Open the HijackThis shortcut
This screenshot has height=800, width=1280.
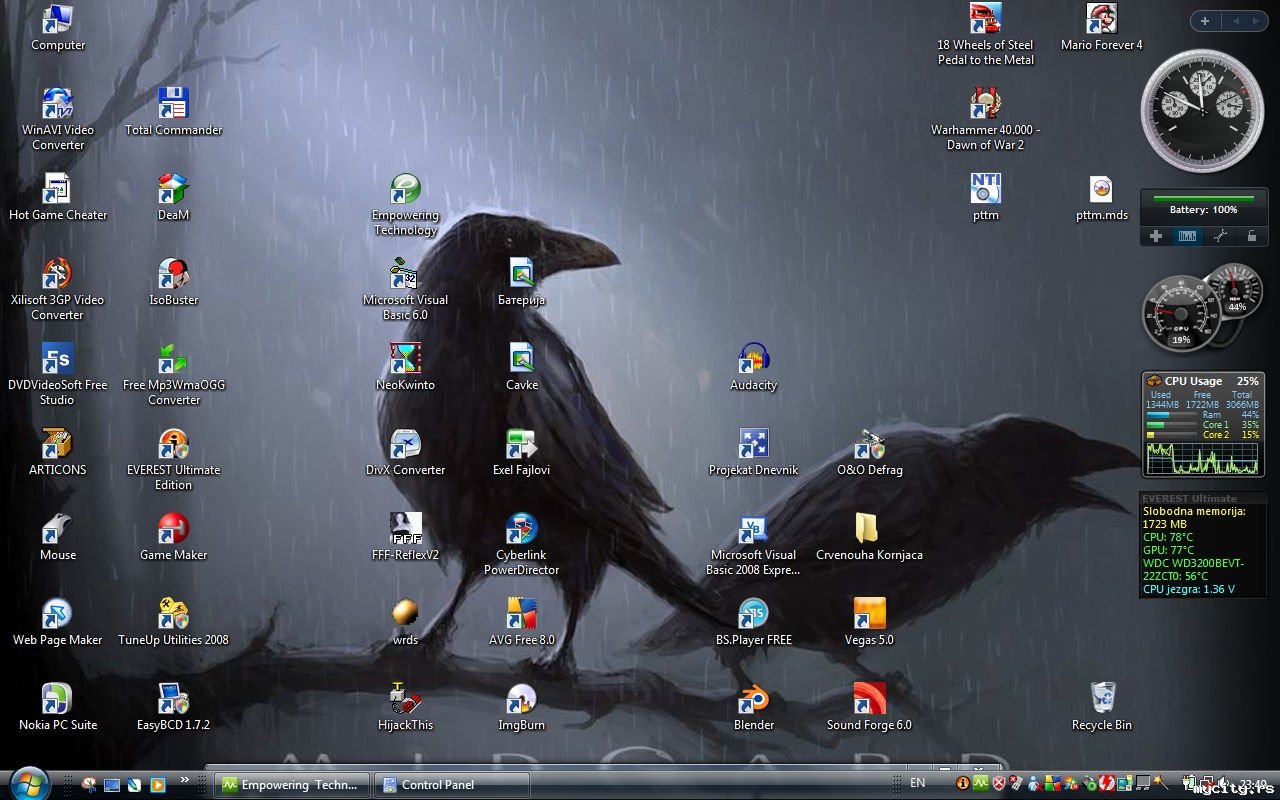pos(406,707)
